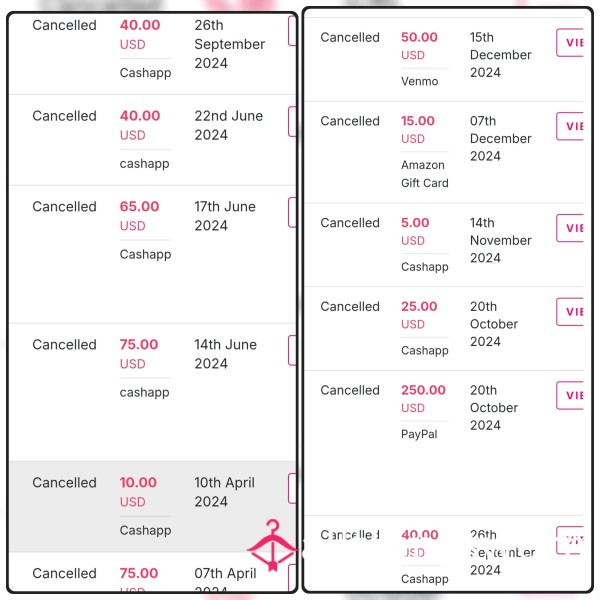Click the 07th April 75.00 amount
The height and width of the screenshot is (600, 600).
139,573
